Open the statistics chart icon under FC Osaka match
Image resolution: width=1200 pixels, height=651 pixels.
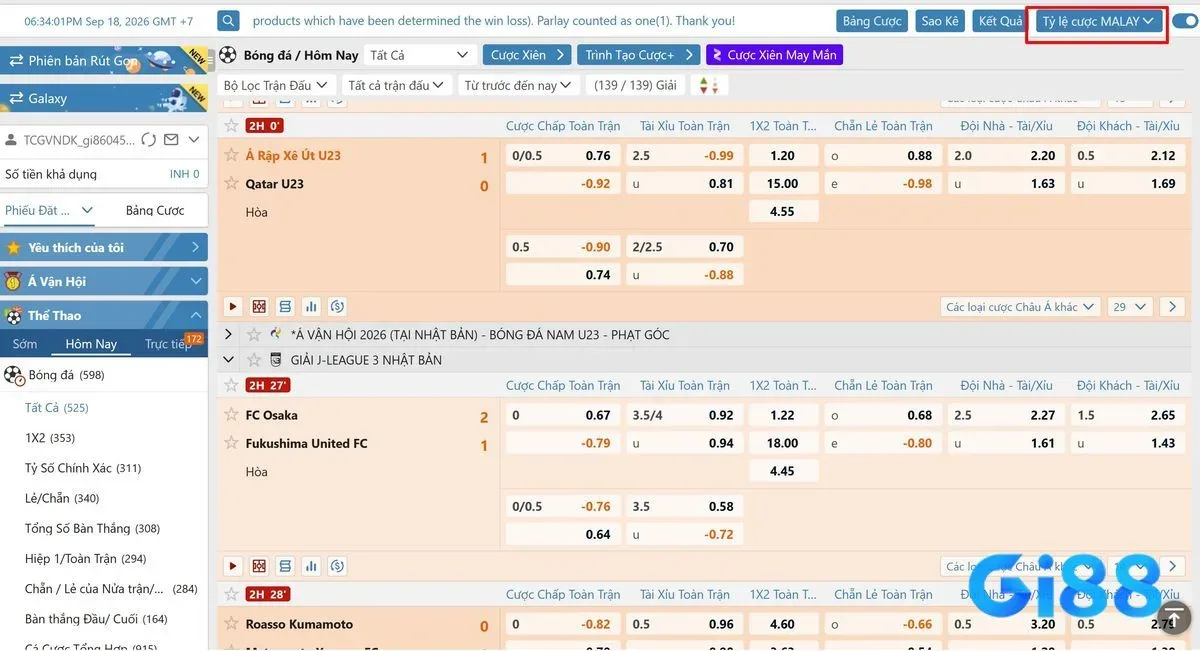[x=311, y=566]
